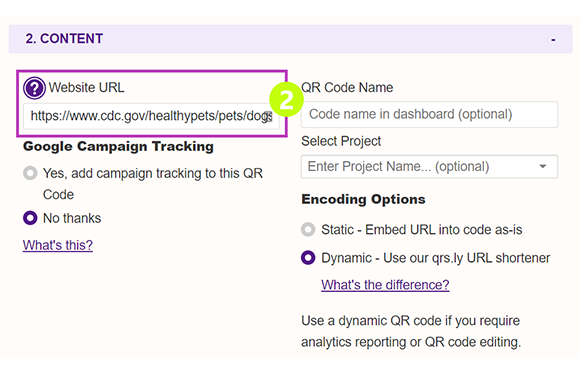Select Static encoding radio button
This screenshot has width=580, height=373.
pos(308,229)
